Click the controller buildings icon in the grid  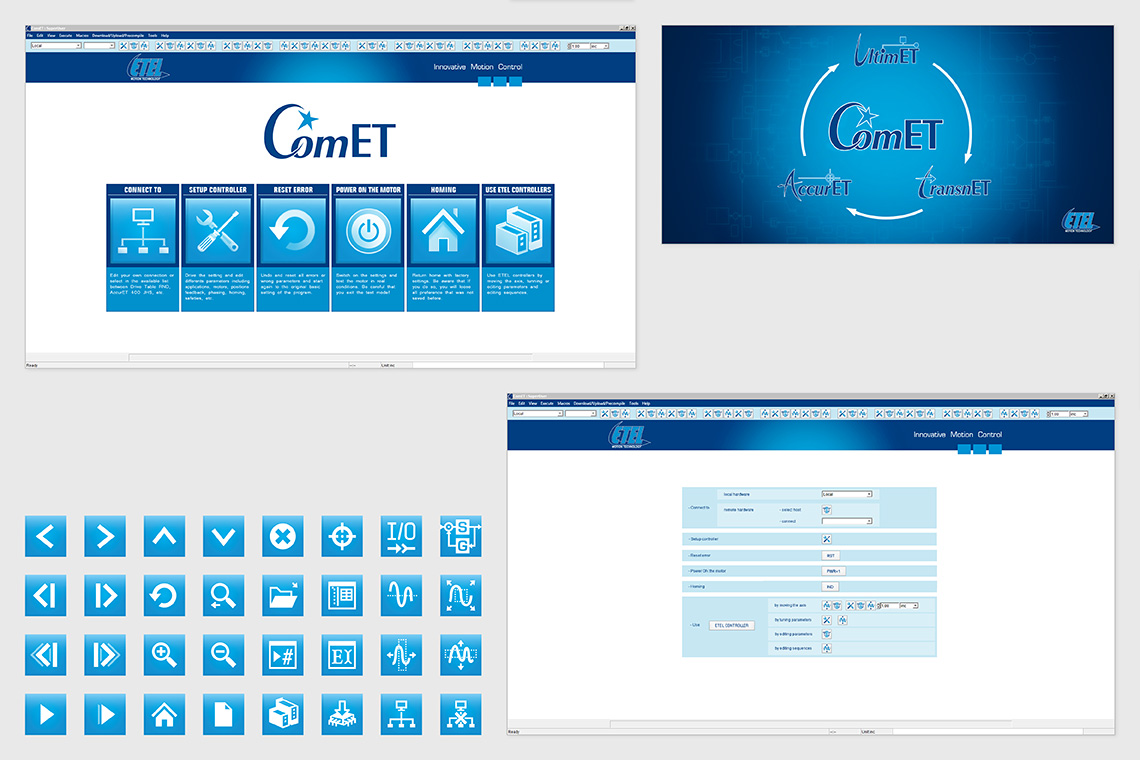coord(283,714)
